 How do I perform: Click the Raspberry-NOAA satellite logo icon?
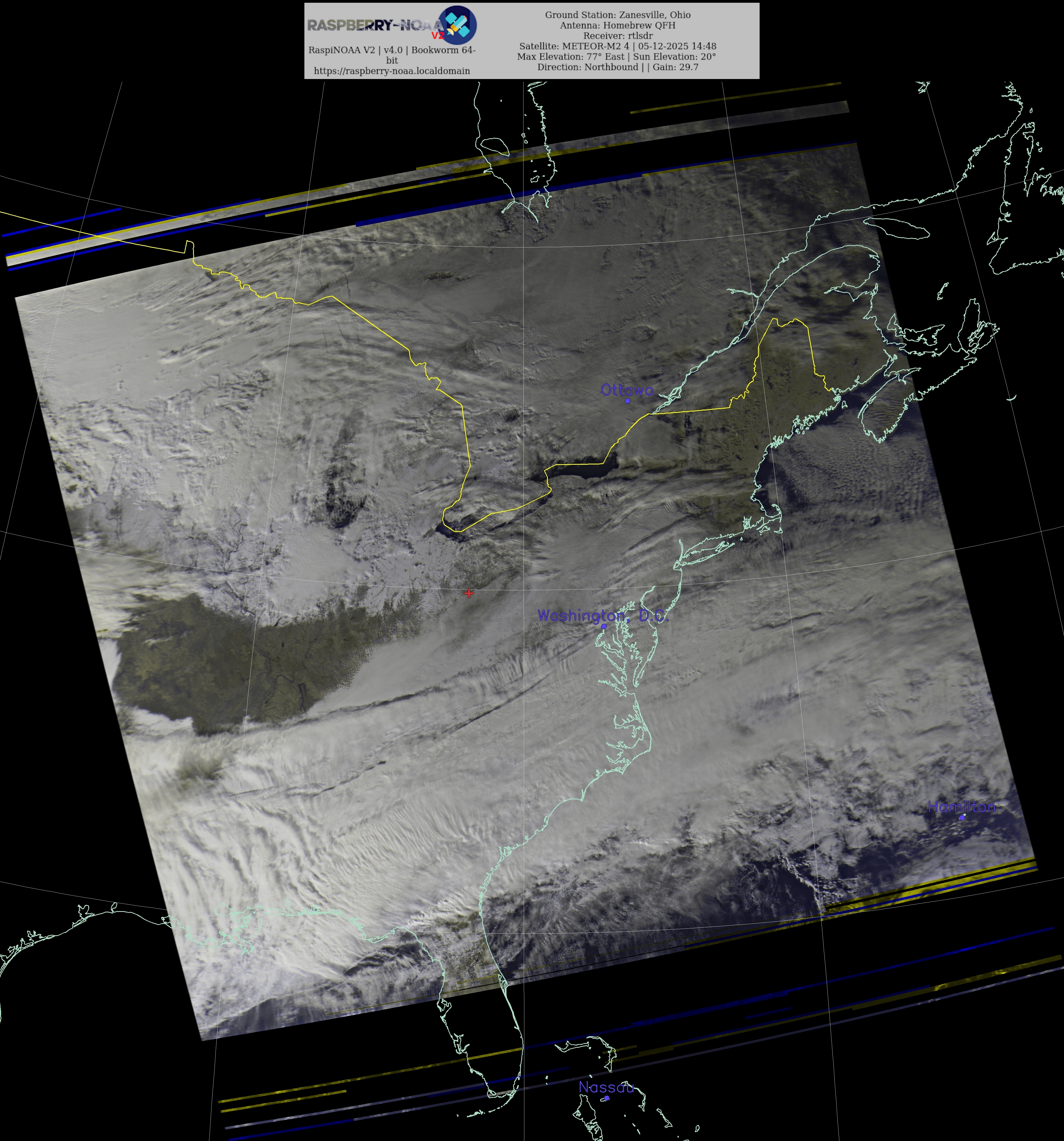[457, 25]
